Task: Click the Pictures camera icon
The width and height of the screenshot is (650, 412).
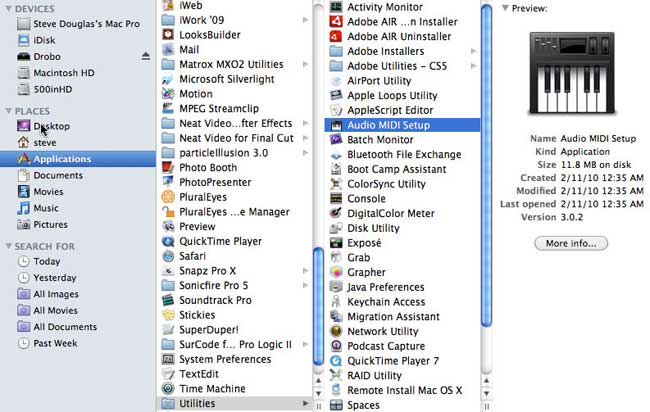Action: point(24,224)
